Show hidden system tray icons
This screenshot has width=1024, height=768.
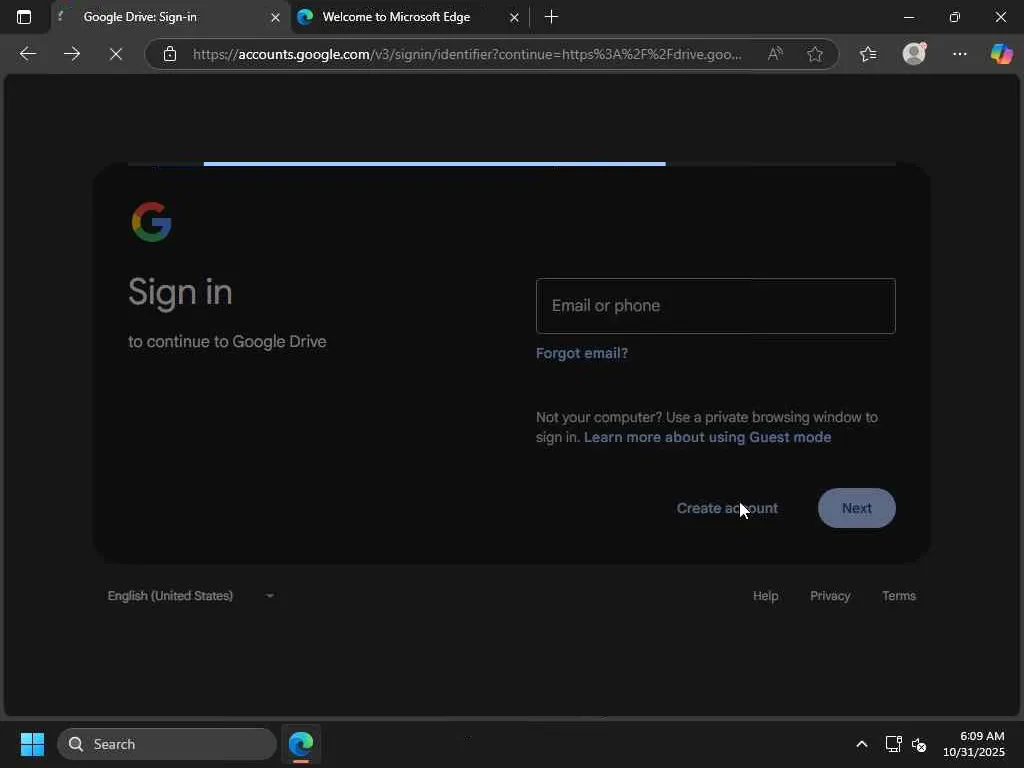tap(861, 744)
